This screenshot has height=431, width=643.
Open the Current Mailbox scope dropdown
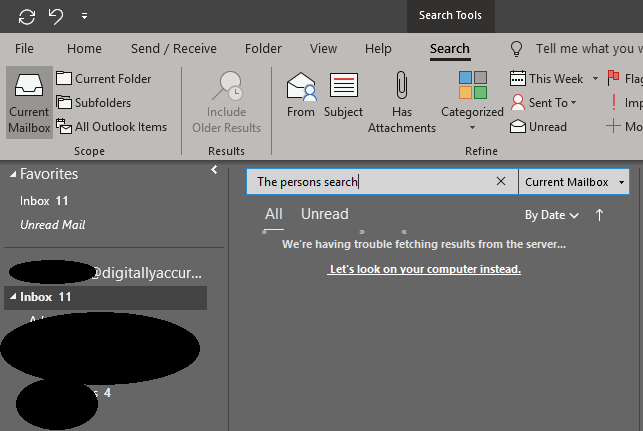(x=574, y=182)
